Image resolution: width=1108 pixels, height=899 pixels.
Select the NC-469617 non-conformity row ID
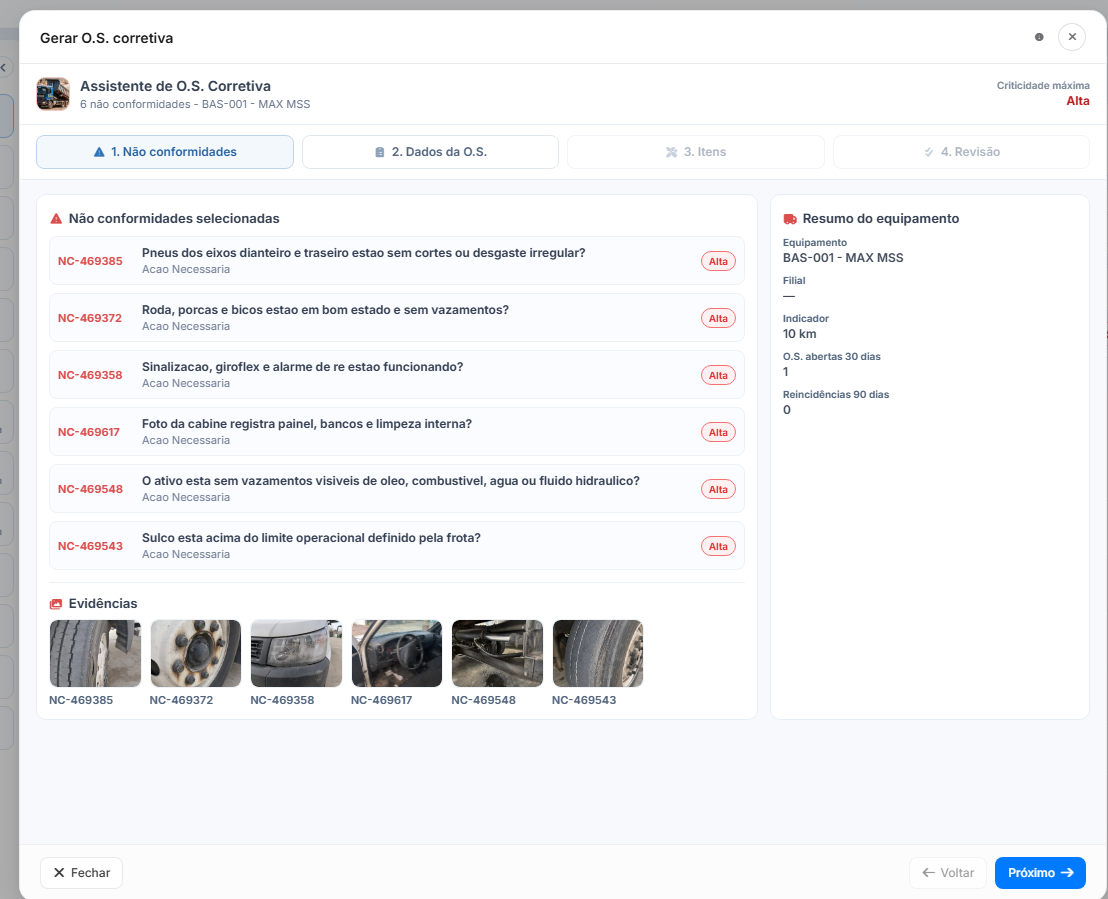[x=88, y=432]
